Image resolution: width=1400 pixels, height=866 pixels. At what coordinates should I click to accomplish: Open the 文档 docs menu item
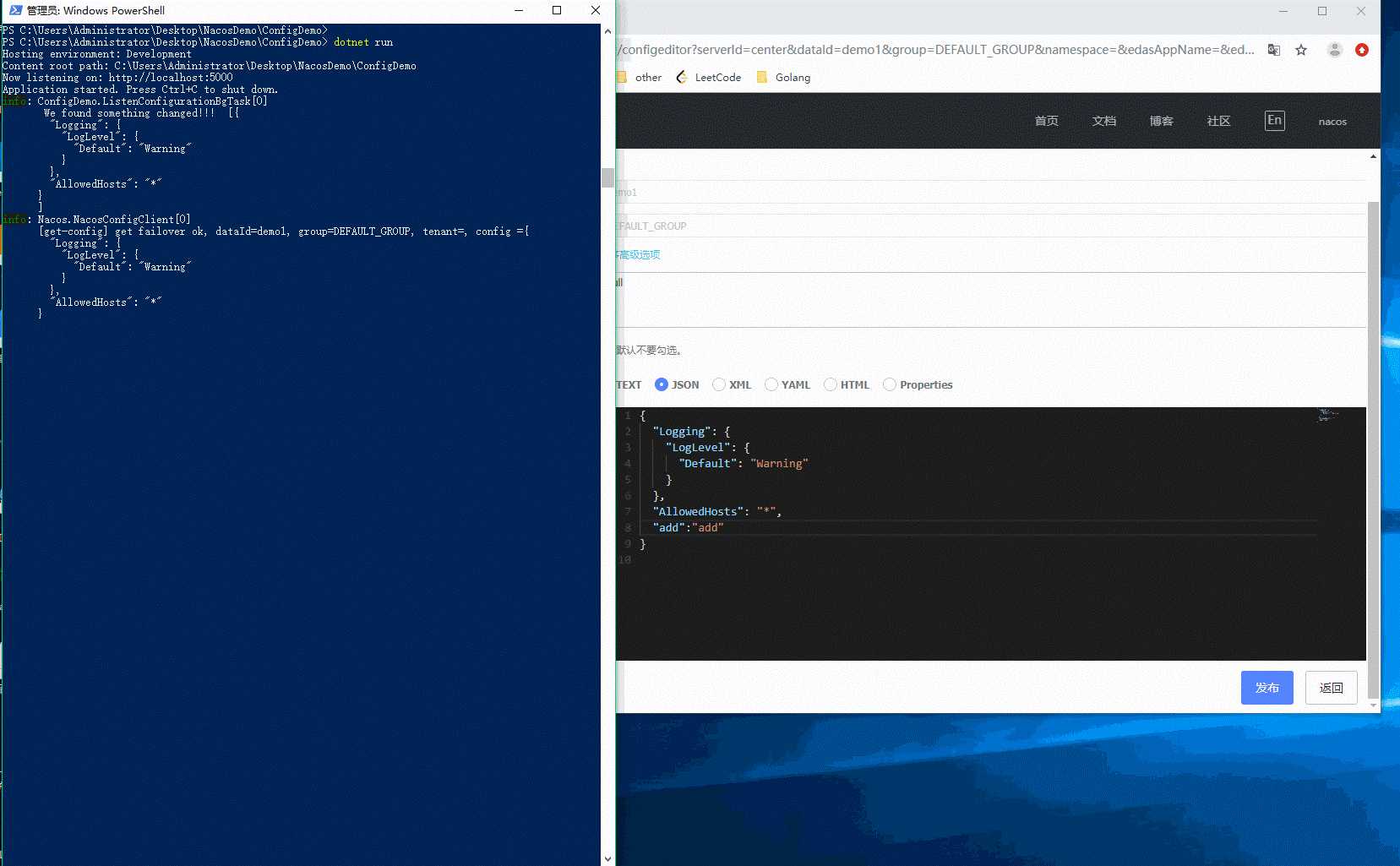pos(1104,121)
